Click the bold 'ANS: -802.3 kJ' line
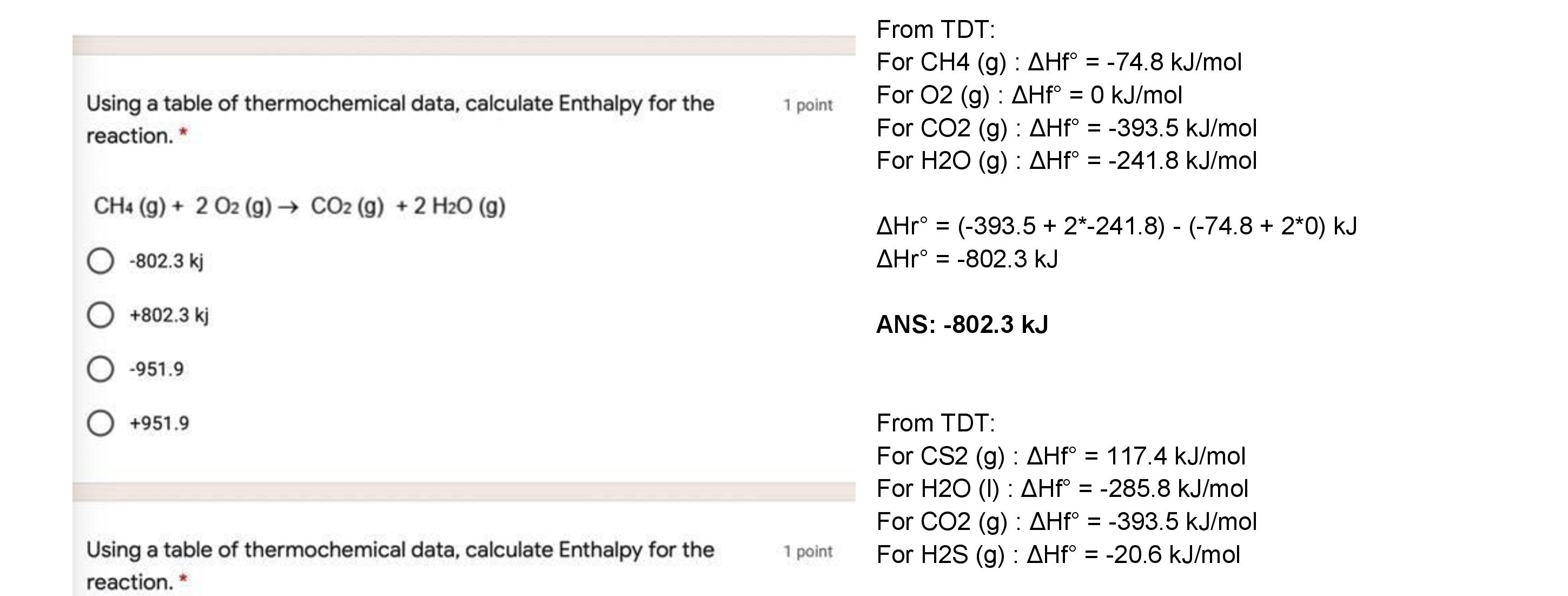Image resolution: width=1568 pixels, height=596 pixels. coord(962,324)
